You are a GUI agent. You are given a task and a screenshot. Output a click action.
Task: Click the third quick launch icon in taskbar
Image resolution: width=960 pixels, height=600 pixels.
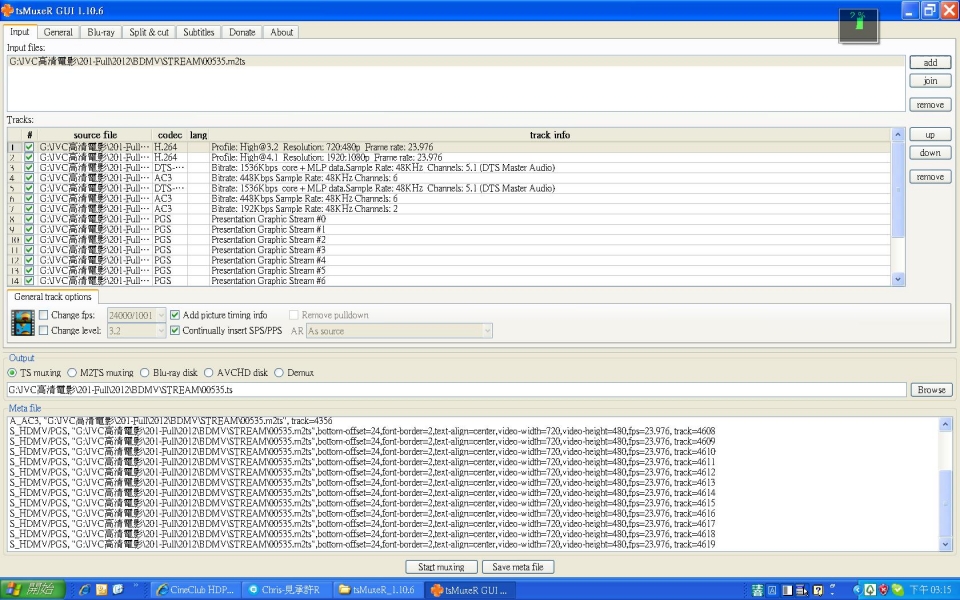point(118,590)
